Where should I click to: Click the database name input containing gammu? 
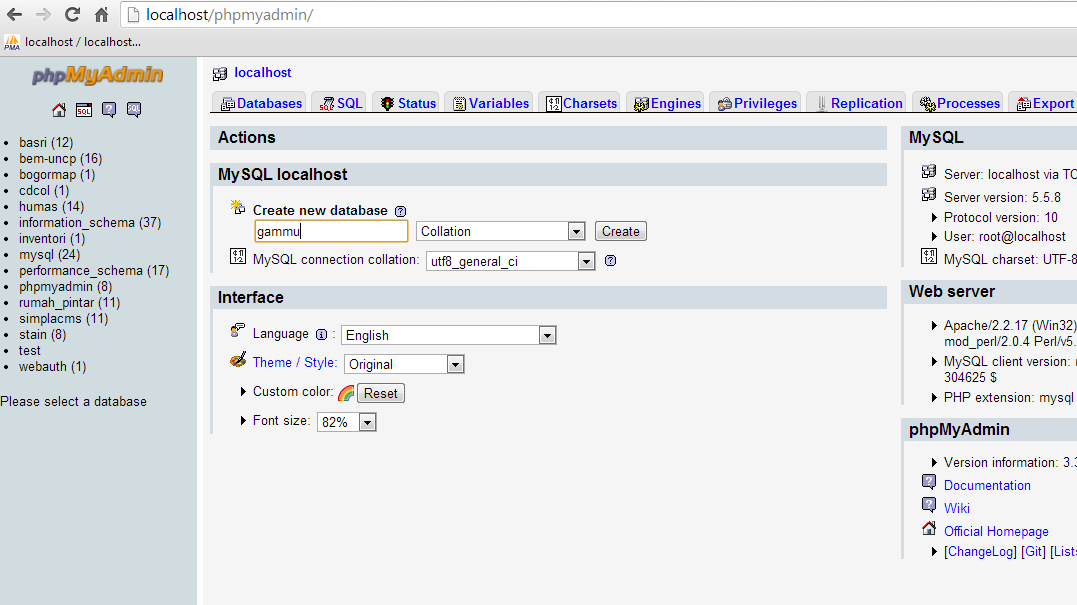pyautogui.click(x=331, y=231)
